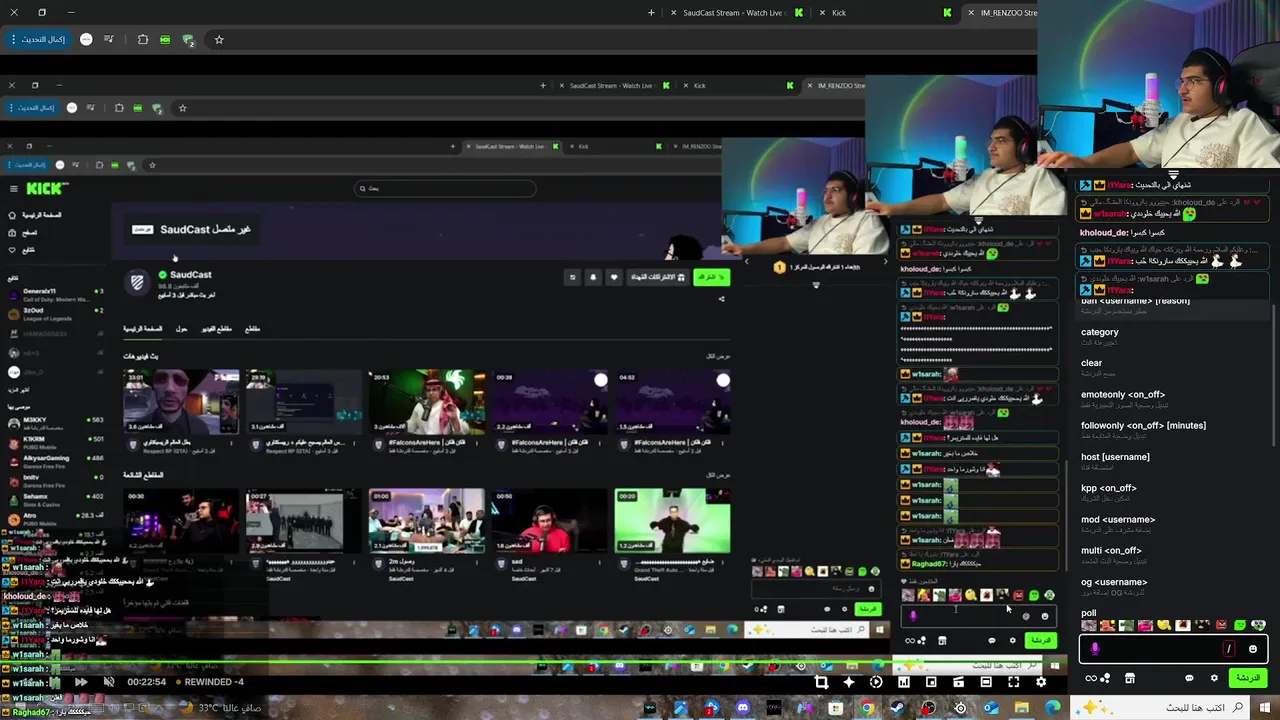
Task: Click the gift subscriptions button beside follow
Action: pos(658,277)
